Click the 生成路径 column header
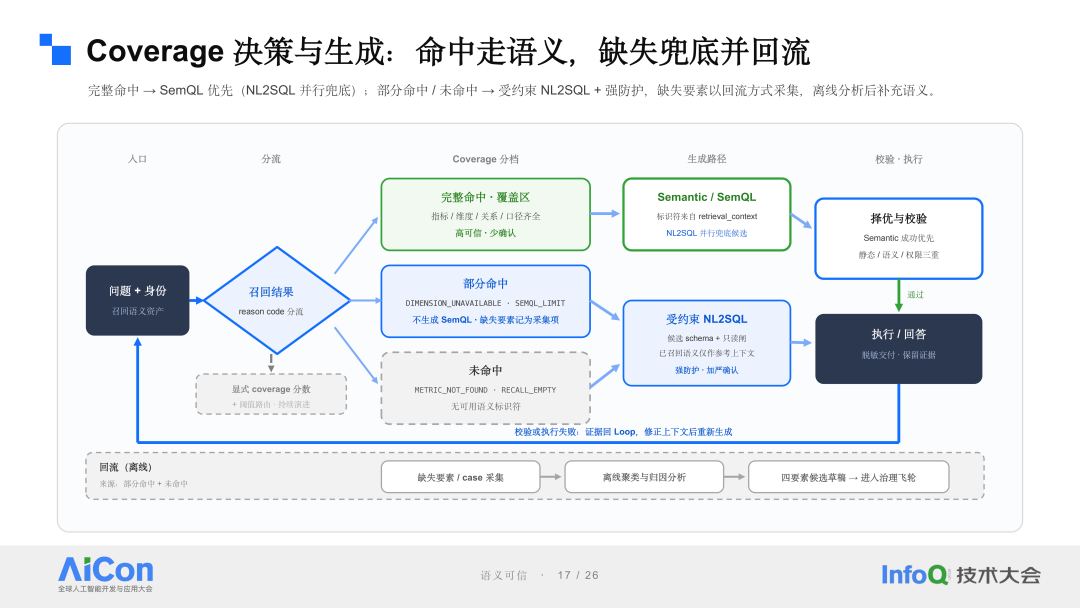The image size is (1080, 608). tap(707, 159)
